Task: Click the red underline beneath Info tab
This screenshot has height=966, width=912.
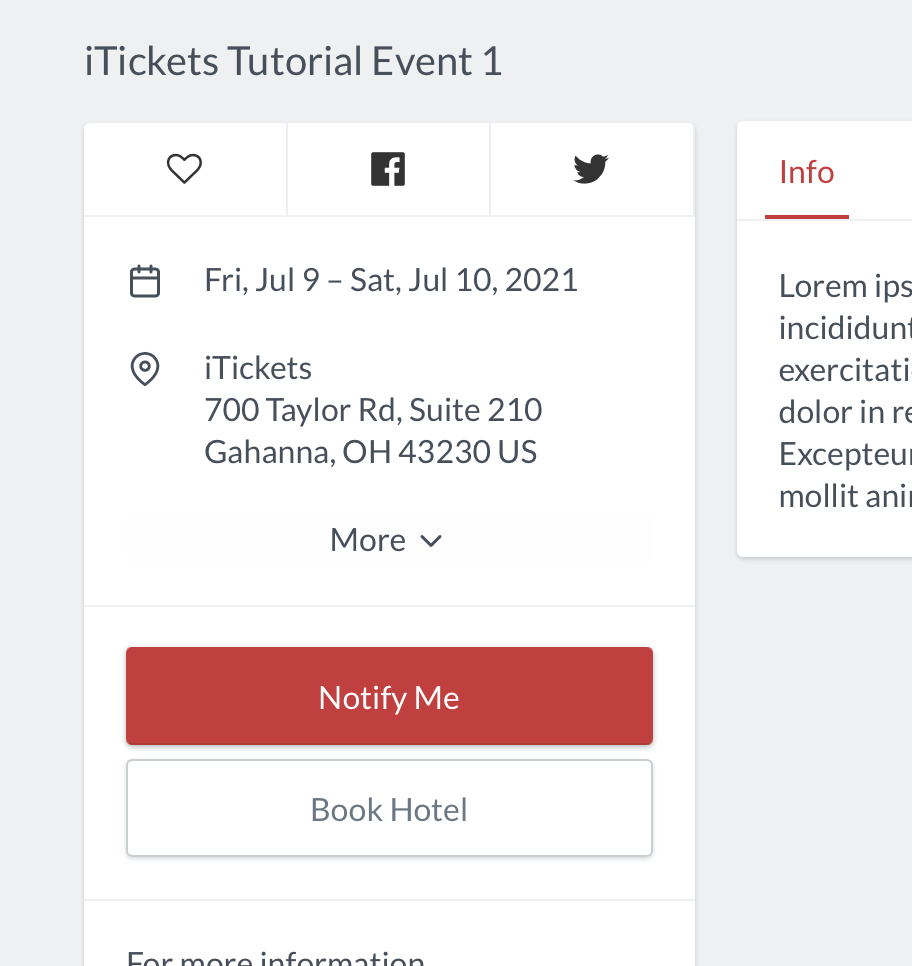Action: (x=807, y=217)
